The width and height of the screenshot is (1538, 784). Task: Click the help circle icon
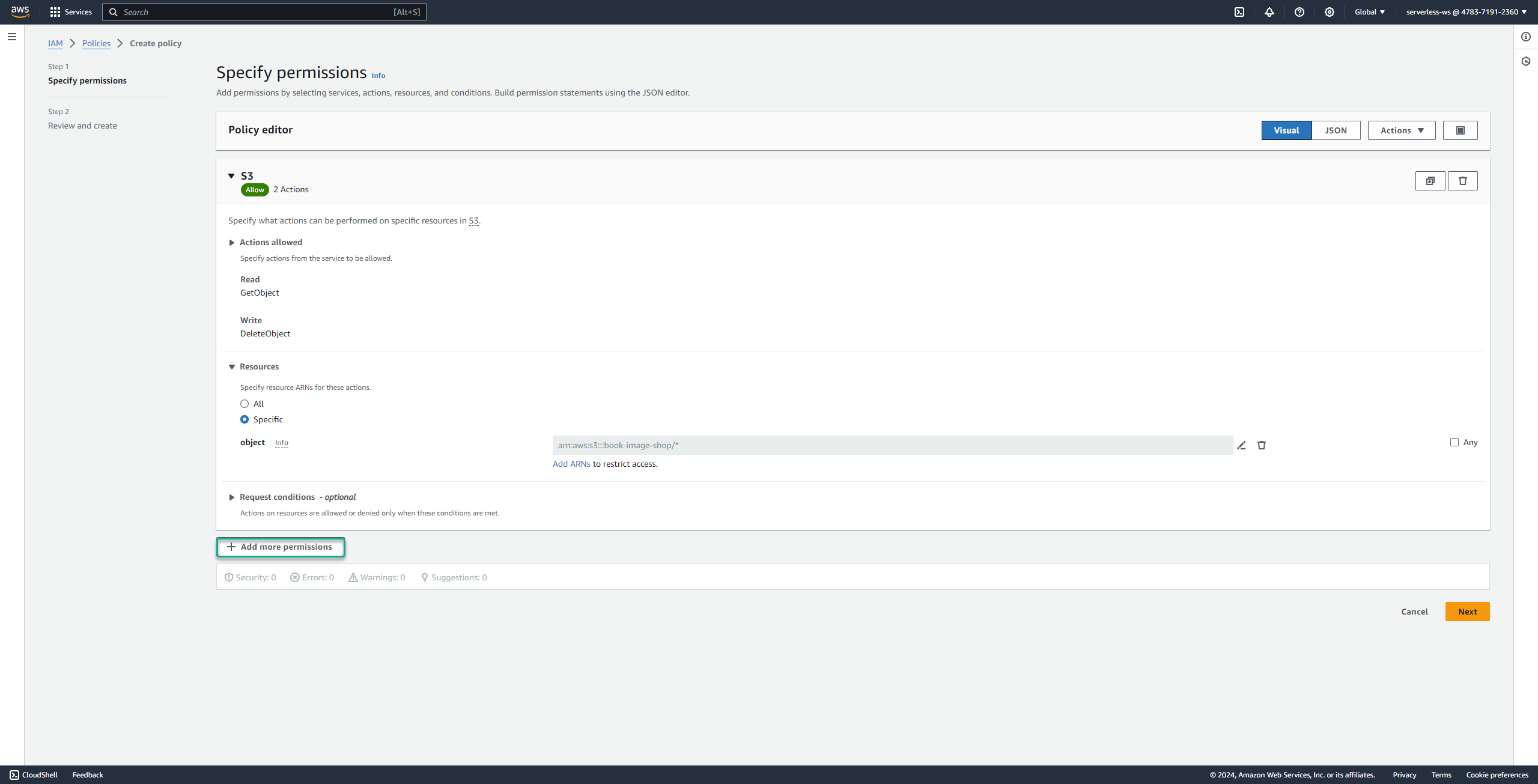click(1299, 12)
